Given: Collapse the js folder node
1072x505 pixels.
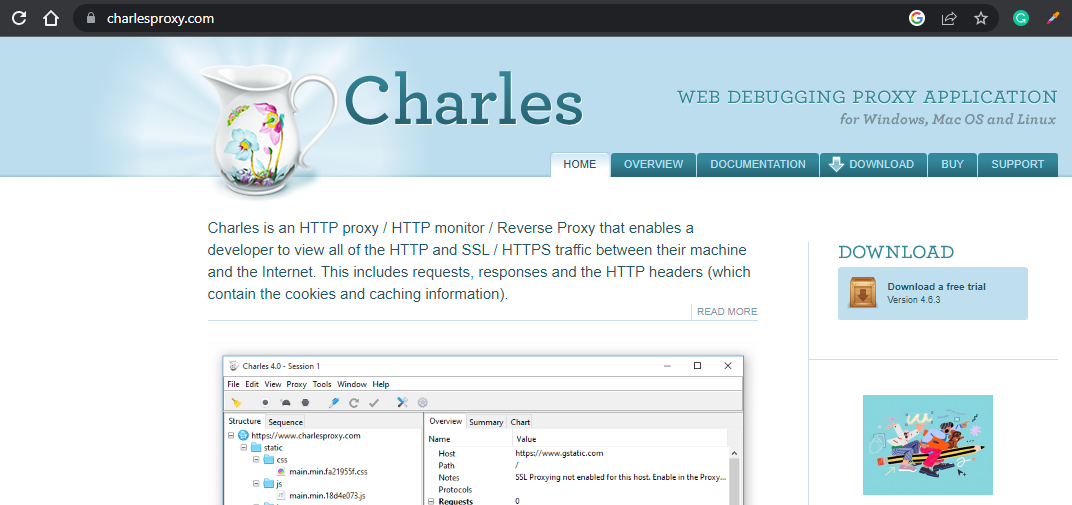Looking at the screenshot, I should pyautogui.click(x=256, y=483).
